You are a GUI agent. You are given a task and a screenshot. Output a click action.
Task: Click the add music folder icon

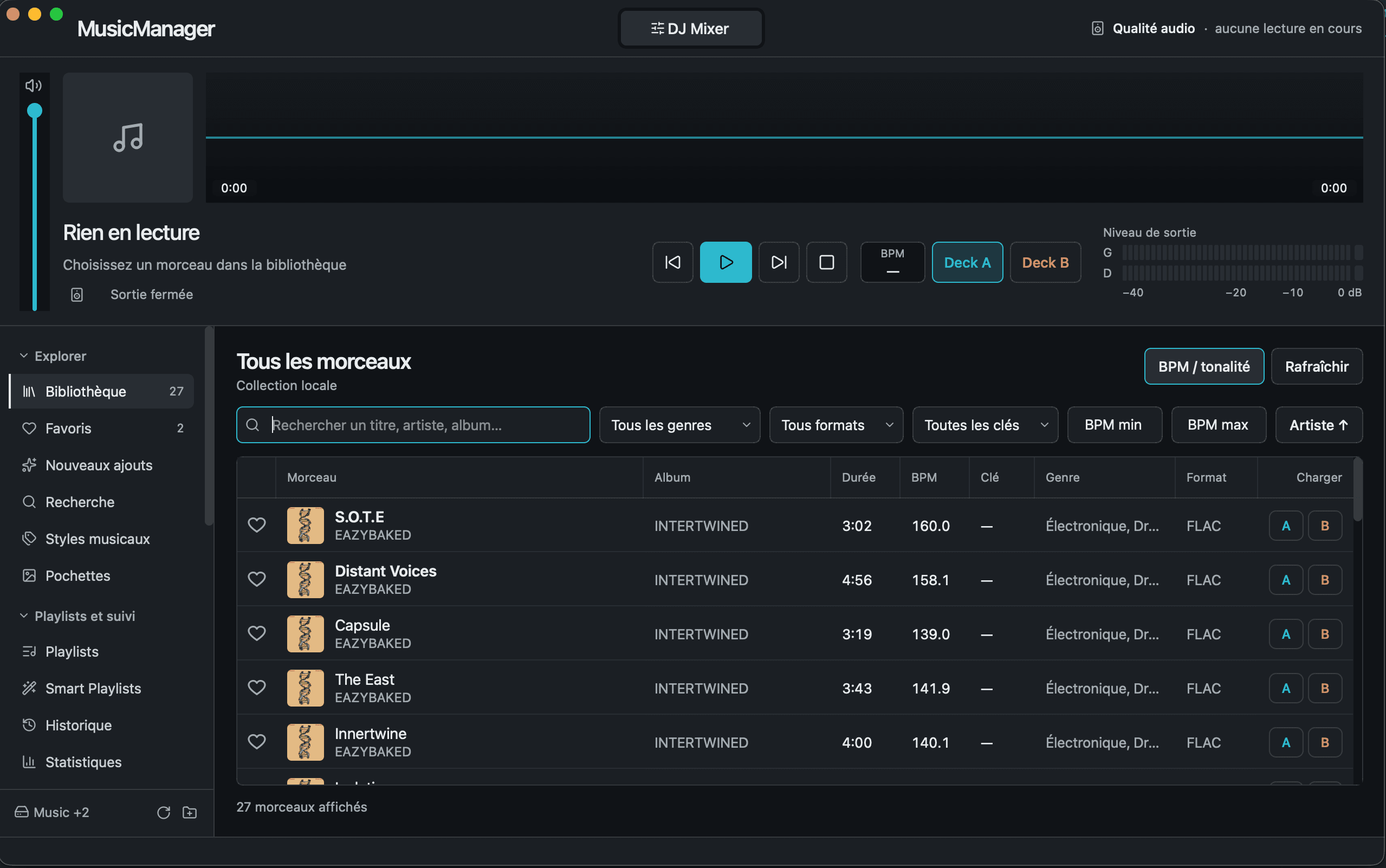click(190, 812)
